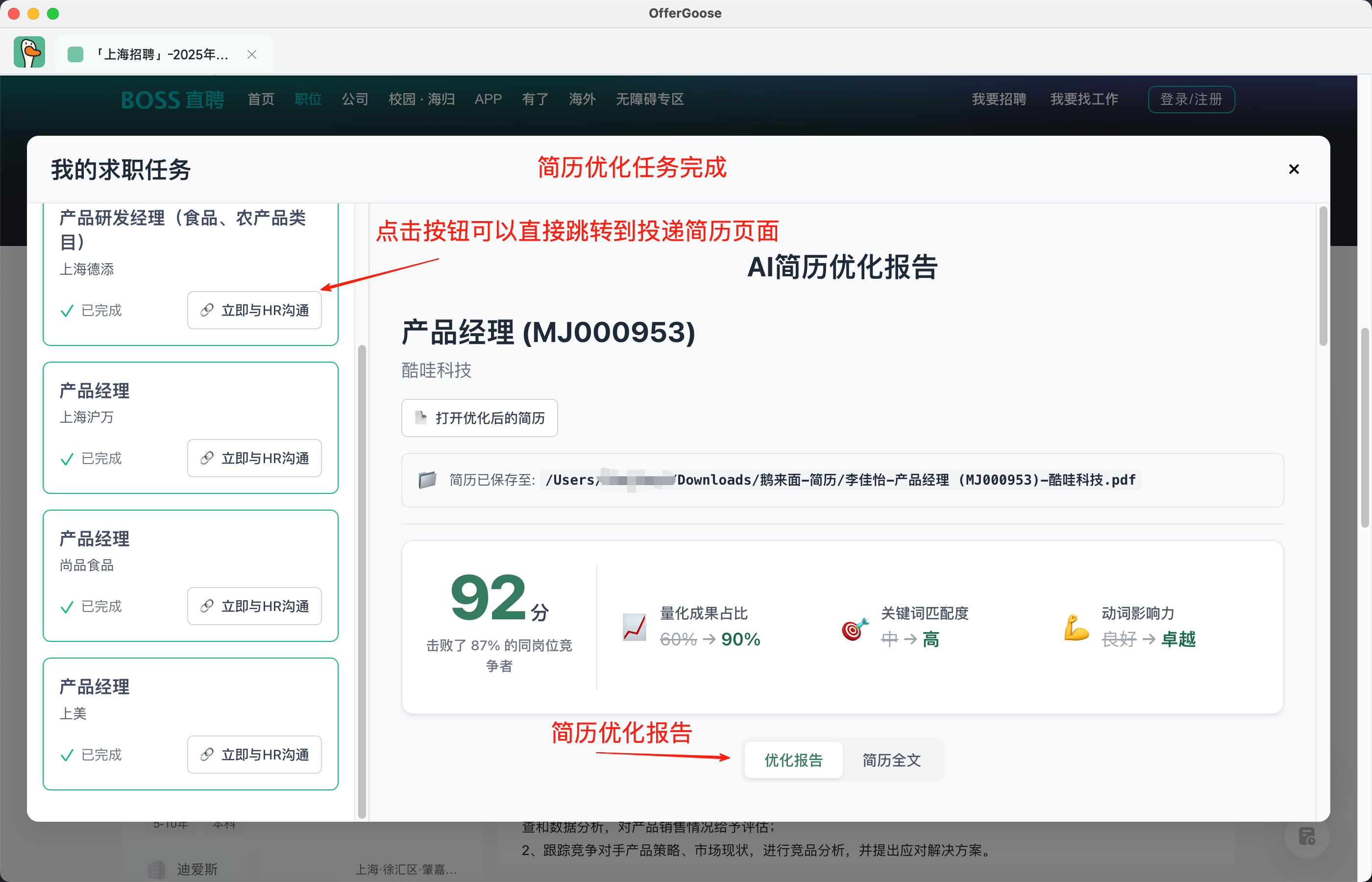This screenshot has height=882, width=1372.
Task: Click 立即与HR沟通 for 尚品食品
Action: 254,606
